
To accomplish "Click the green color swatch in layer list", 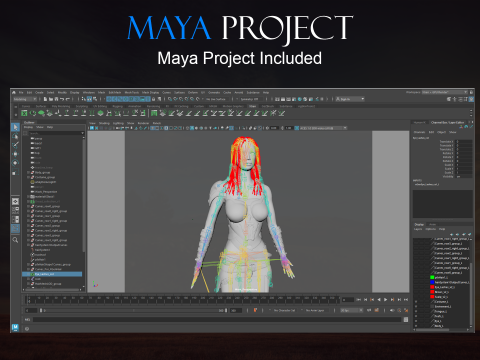I will (x=432, y=277).
